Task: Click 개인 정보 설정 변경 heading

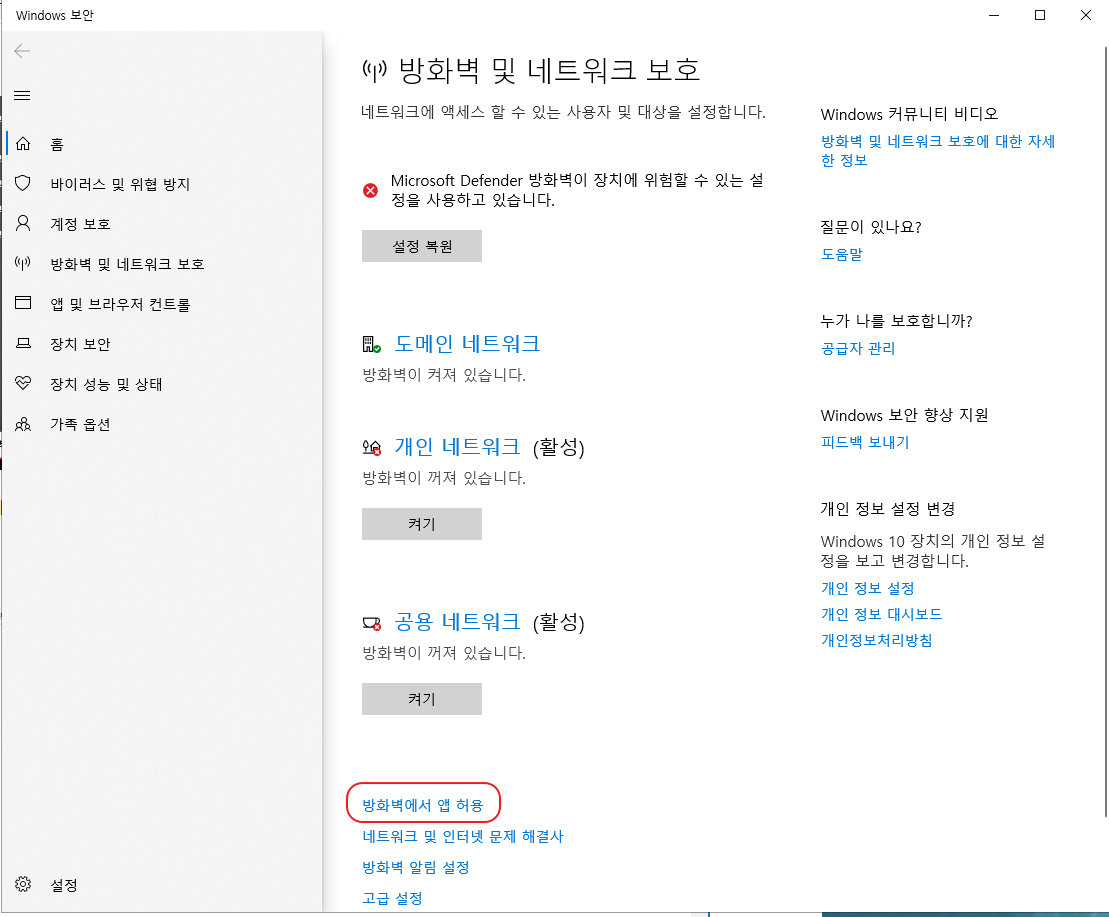Action: [888, 509]
